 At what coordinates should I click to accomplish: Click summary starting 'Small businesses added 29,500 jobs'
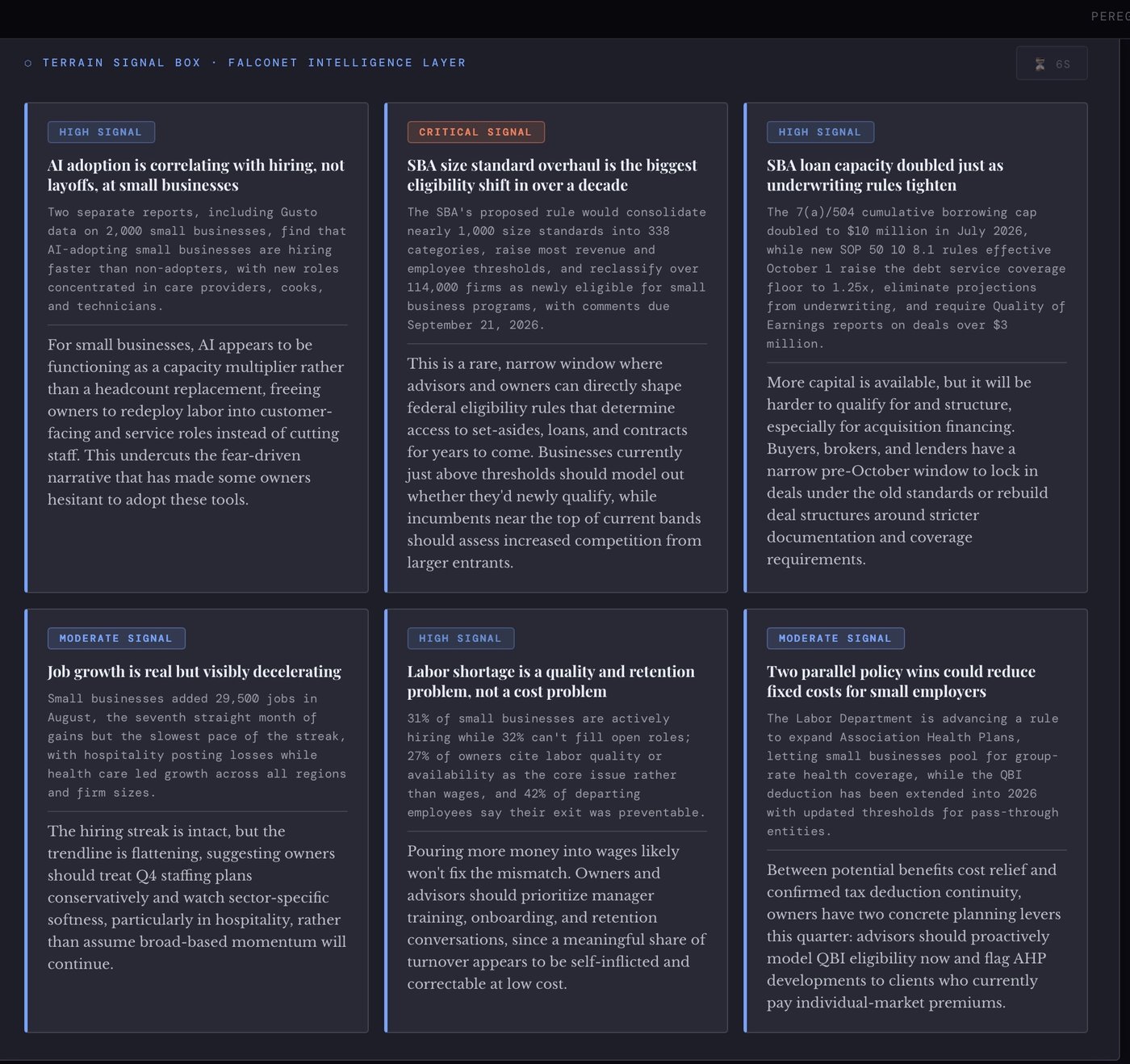(x=197, y=745)
